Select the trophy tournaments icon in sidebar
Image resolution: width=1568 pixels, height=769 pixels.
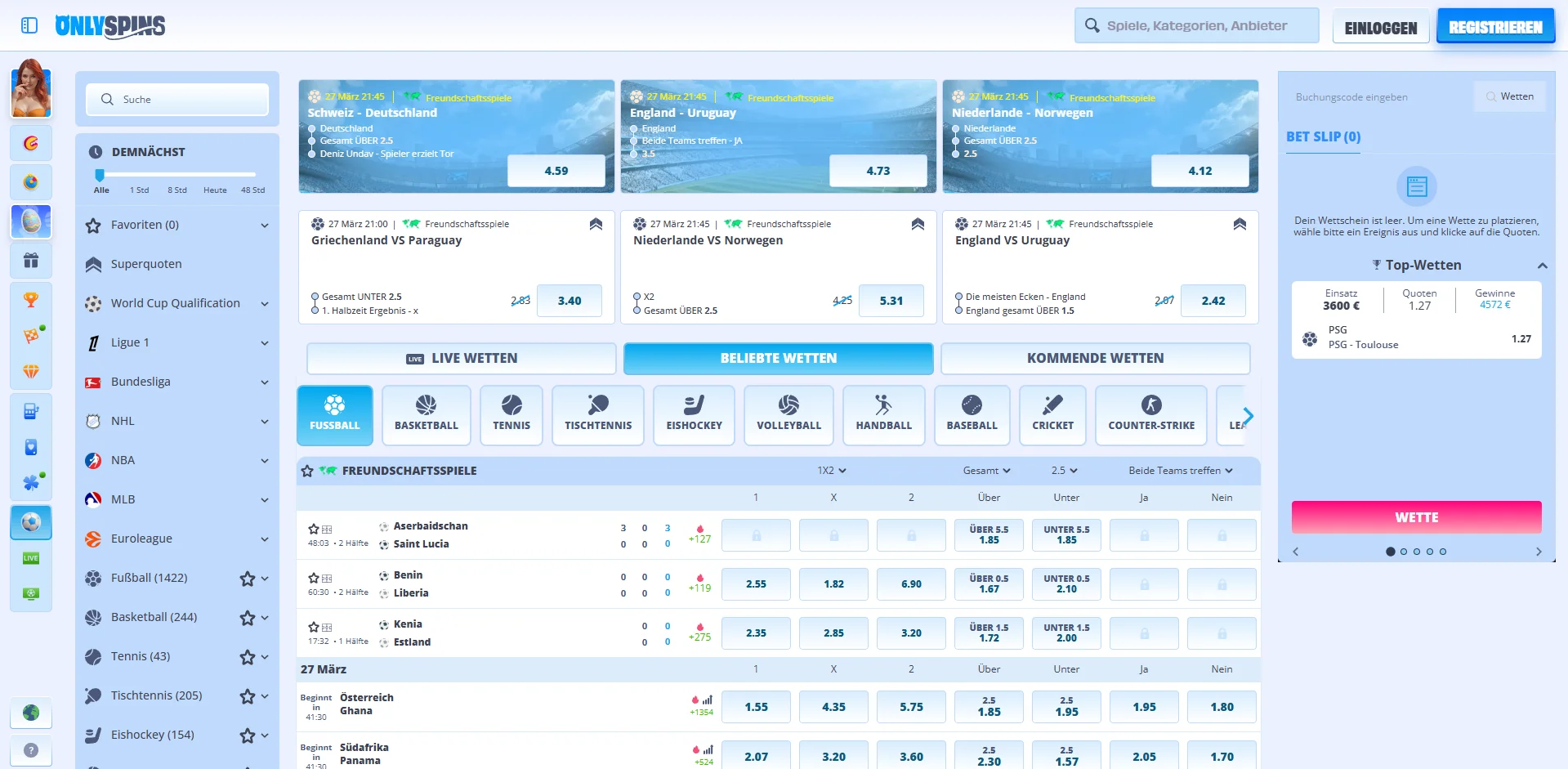30,300
